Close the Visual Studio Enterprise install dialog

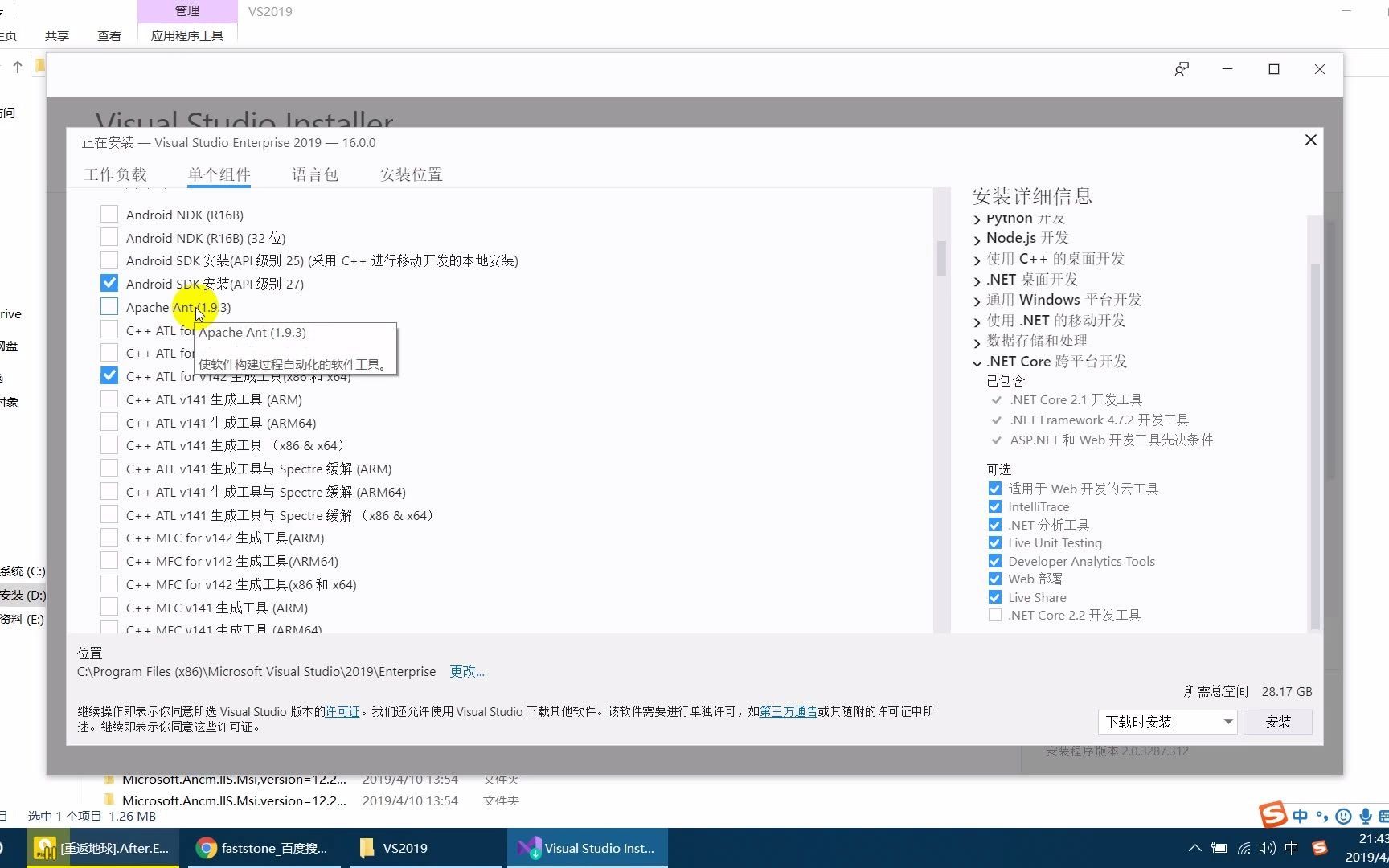pyautogui.click(x=1311, y=140)
